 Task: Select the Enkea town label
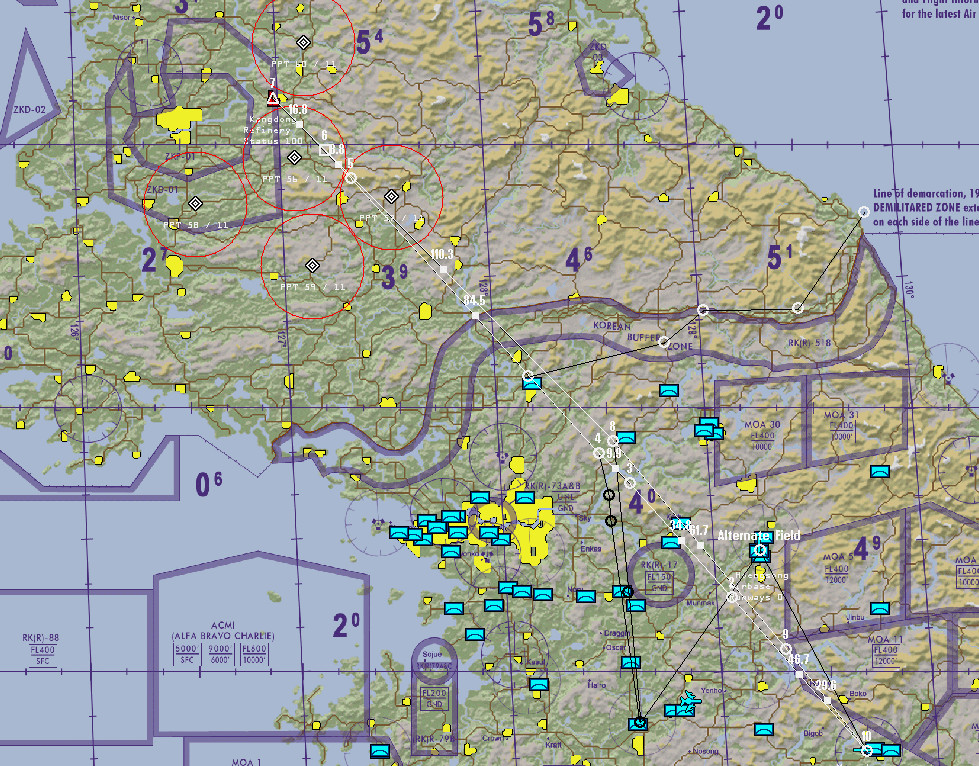point(591,549)
